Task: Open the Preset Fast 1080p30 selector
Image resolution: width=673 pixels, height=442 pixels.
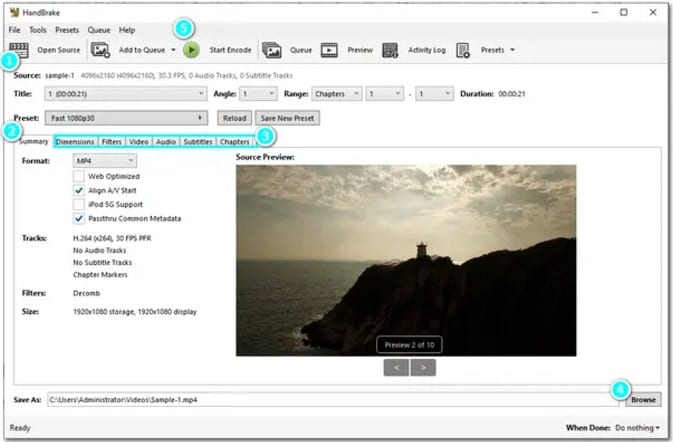Action: pyautogui.click(x=126, y=118)
